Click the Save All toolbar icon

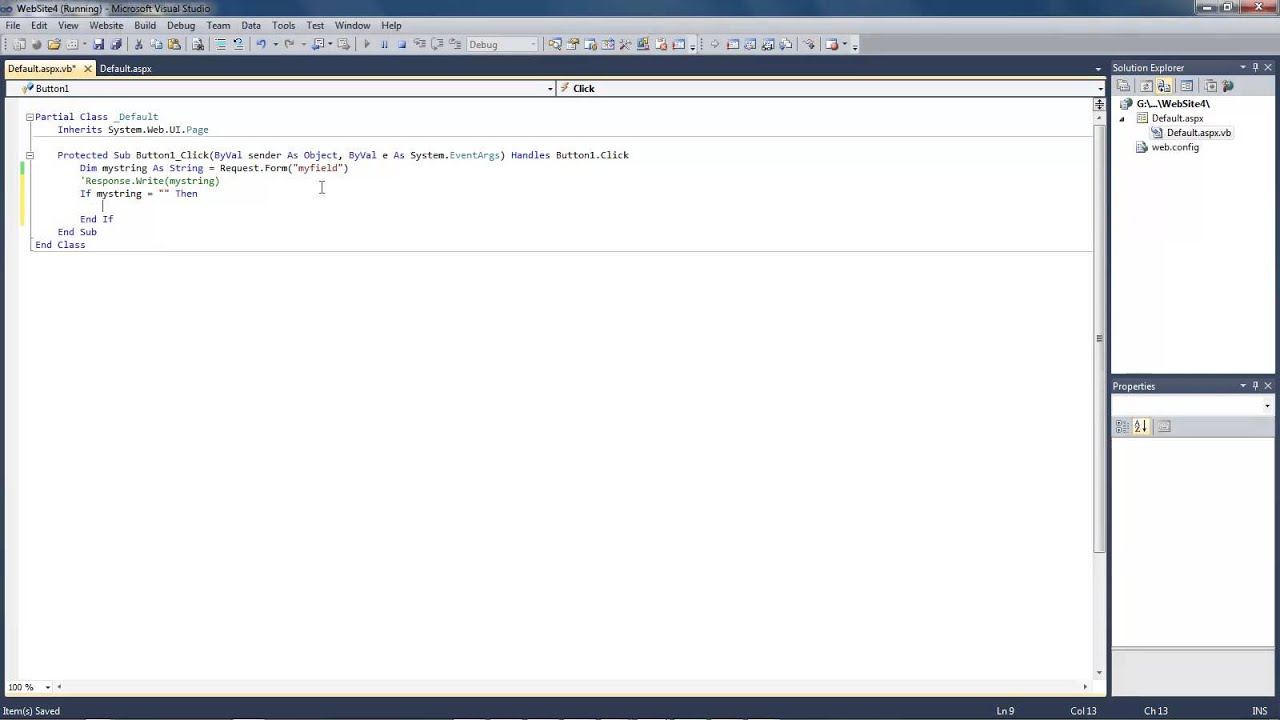pos(116,44)
